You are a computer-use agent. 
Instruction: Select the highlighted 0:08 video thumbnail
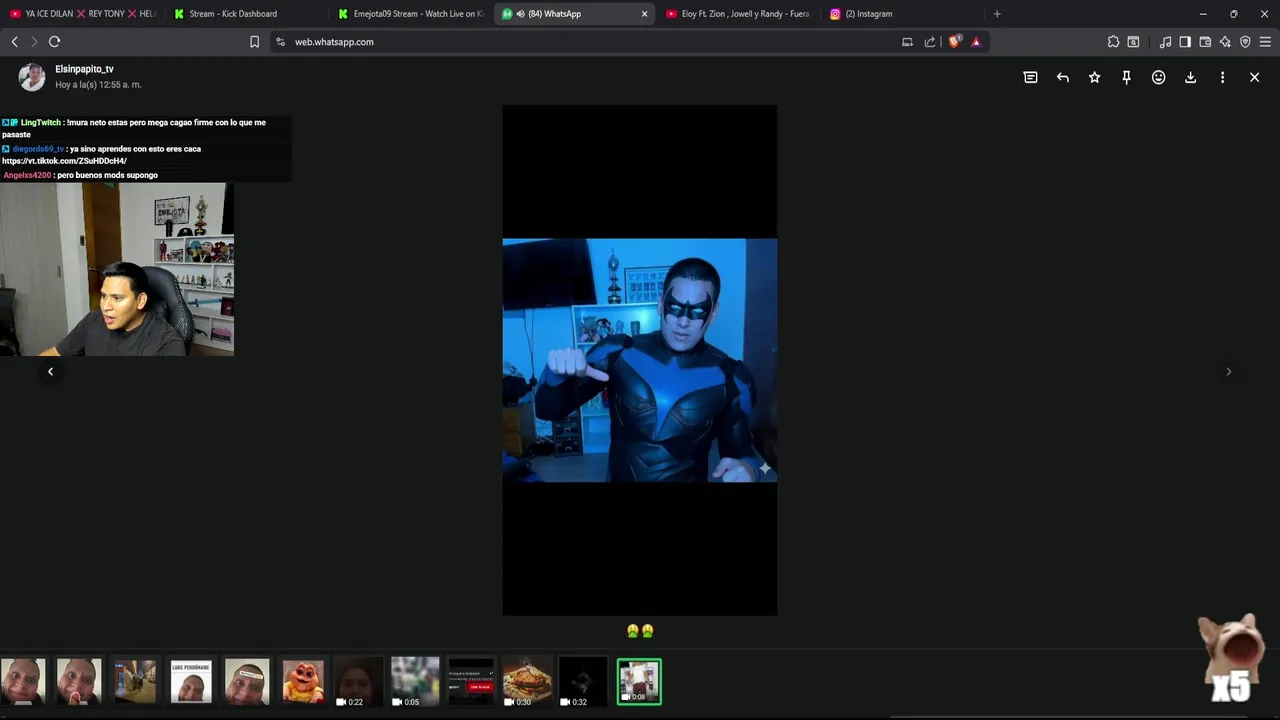tap(639, 681)
